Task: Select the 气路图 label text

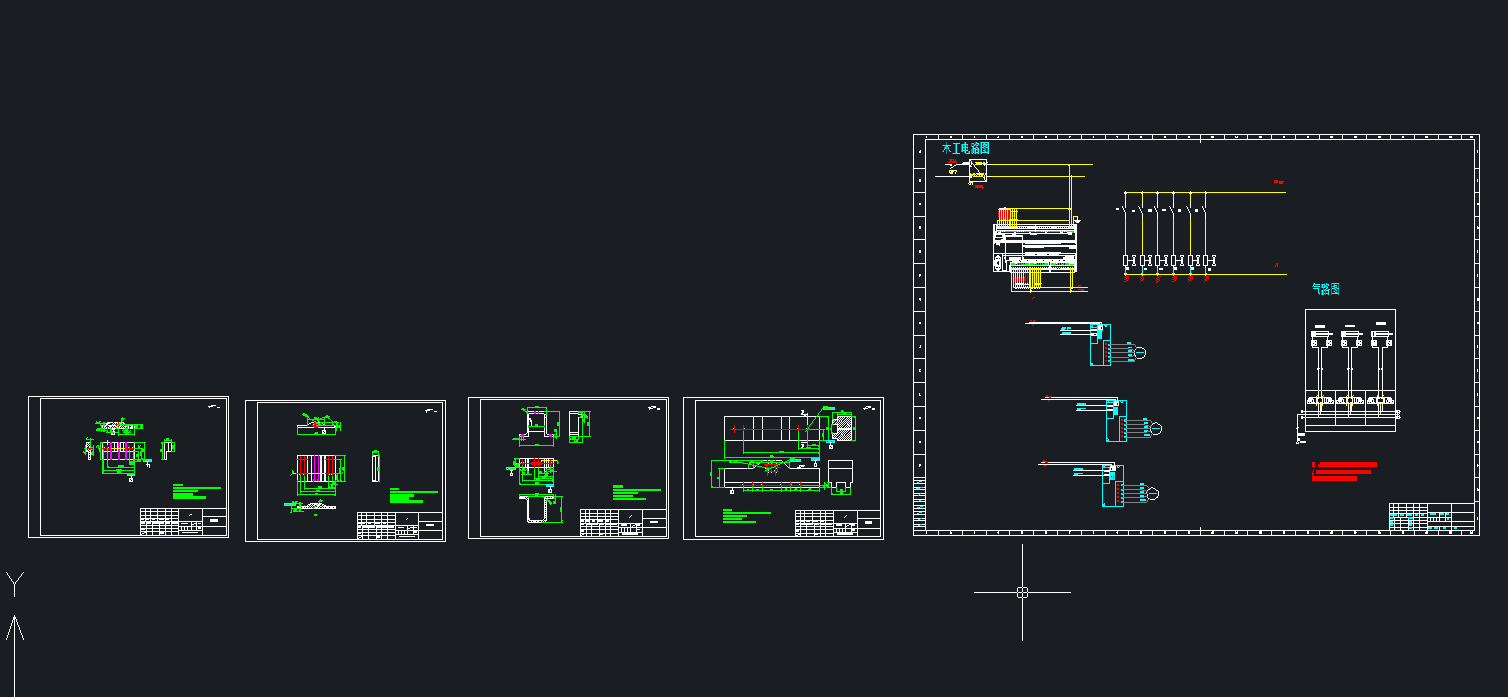Action: [x=1326, y=288]
